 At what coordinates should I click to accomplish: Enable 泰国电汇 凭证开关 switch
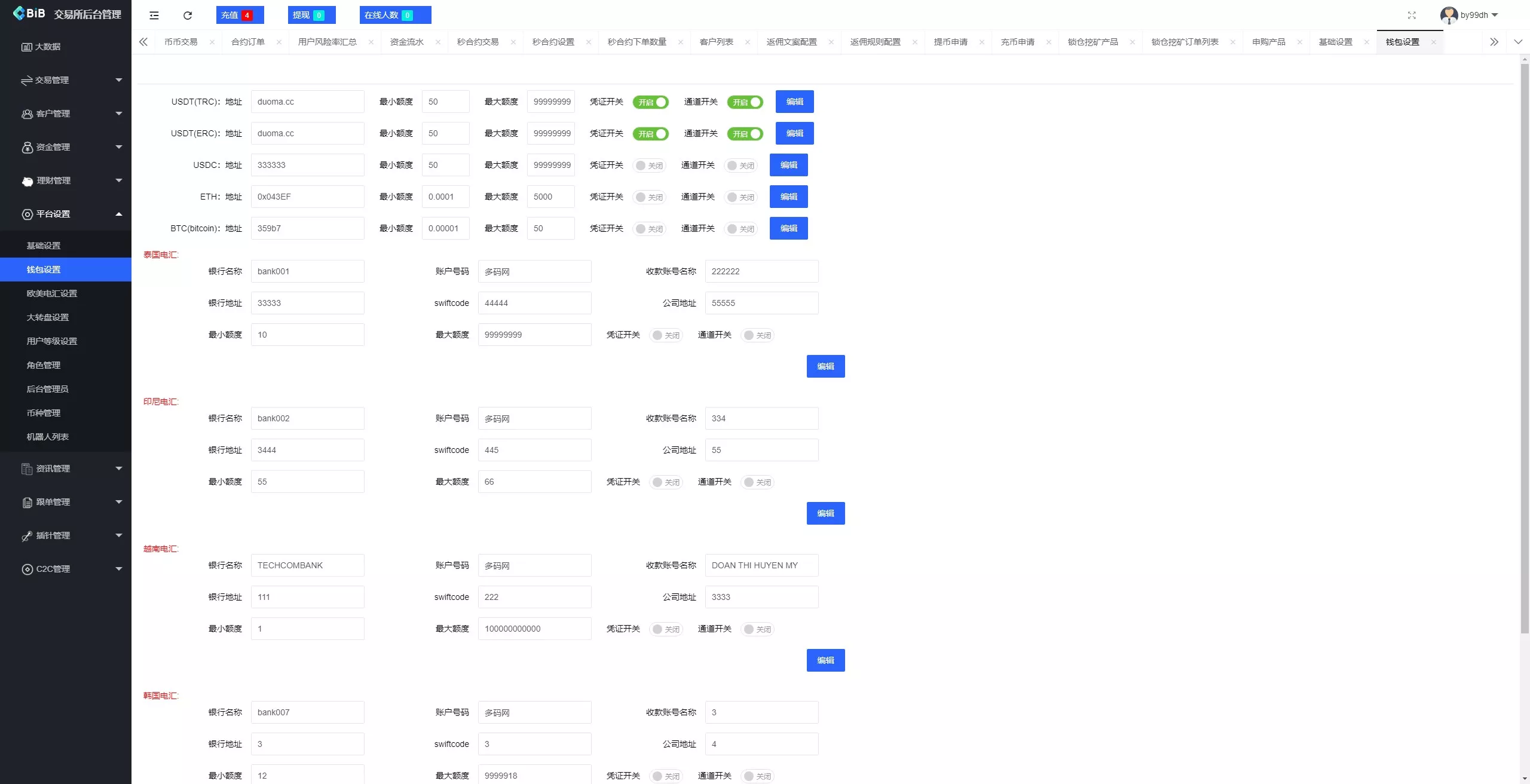[x=666, y=335]
